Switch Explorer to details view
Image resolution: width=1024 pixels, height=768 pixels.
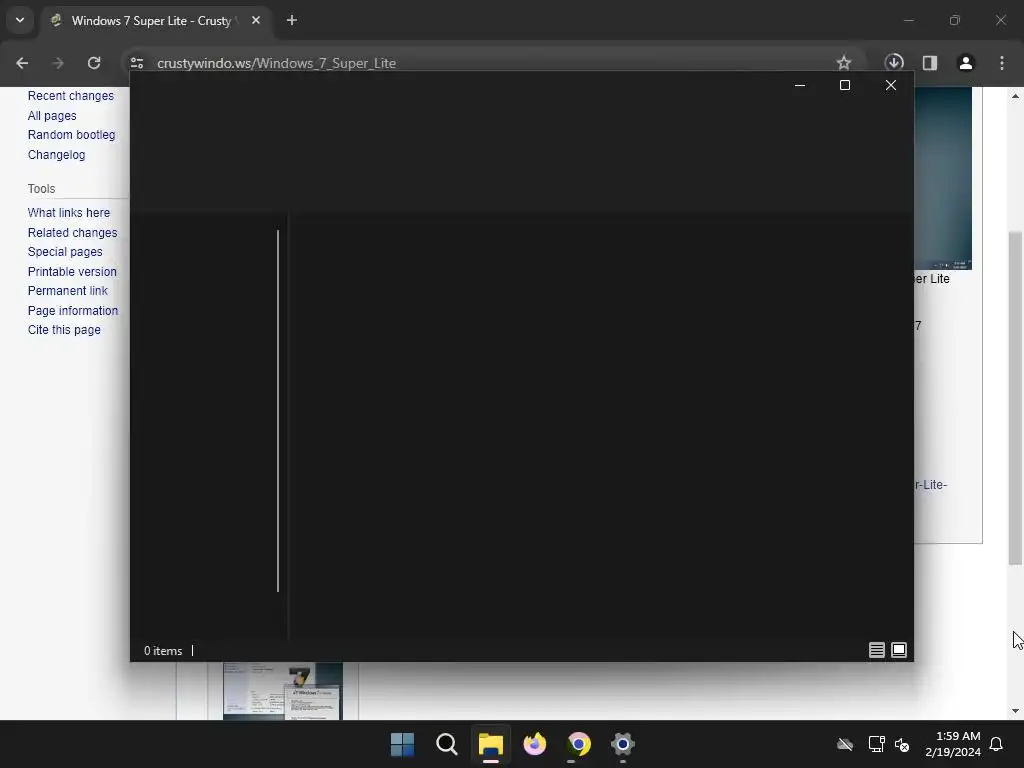click(x=876, y=650)
